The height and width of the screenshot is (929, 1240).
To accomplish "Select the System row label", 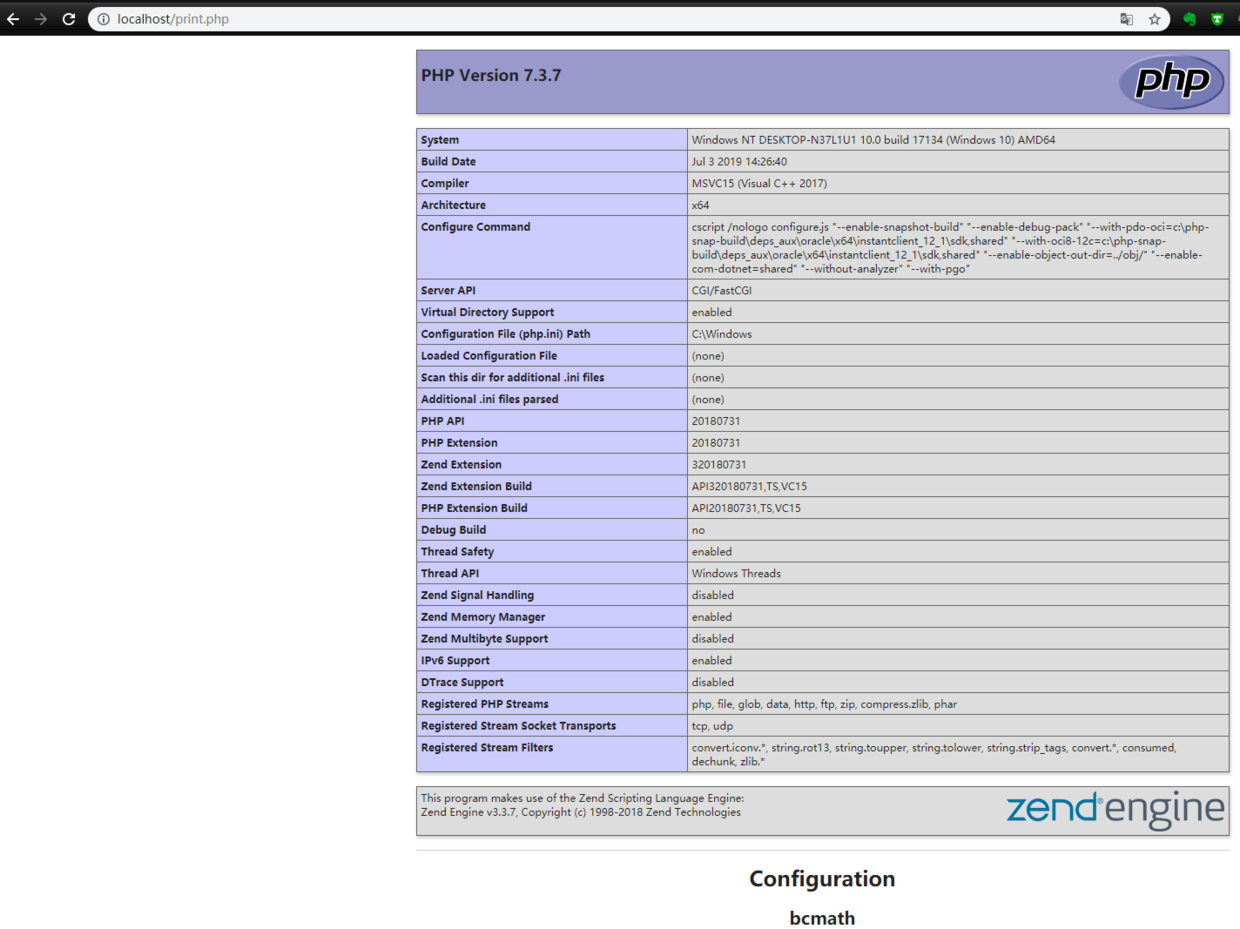I will pyautogui.click(x=440, y=140).
